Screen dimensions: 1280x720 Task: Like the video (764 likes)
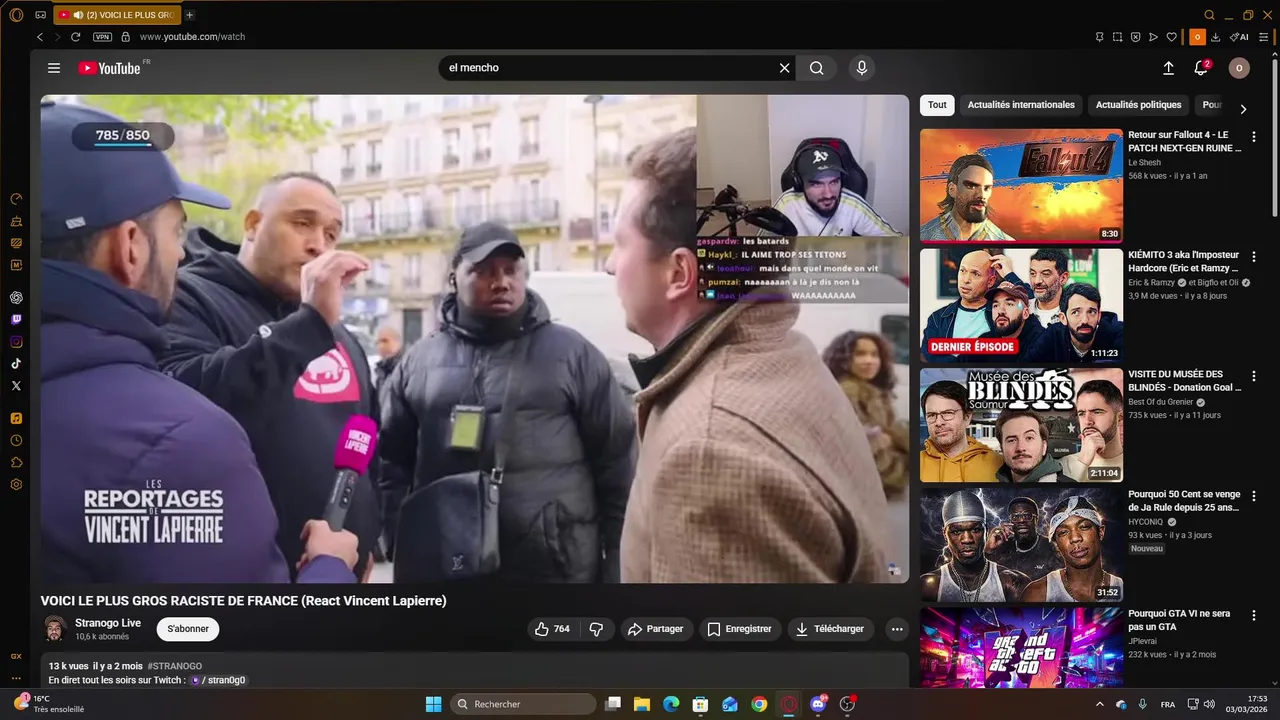pyautogui.click(x=552, y=629)
